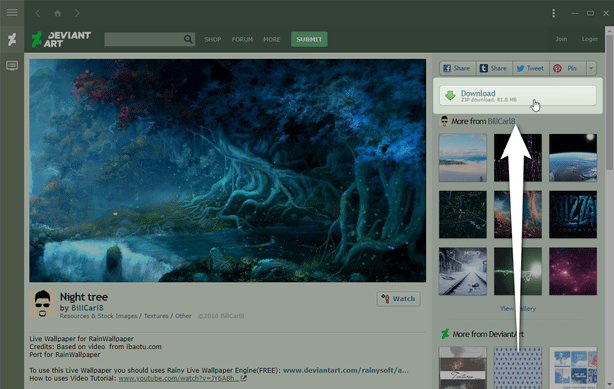Viewport: 614px width, 389px height.
Task: Open the Textures category link
Action: [156, 316]
